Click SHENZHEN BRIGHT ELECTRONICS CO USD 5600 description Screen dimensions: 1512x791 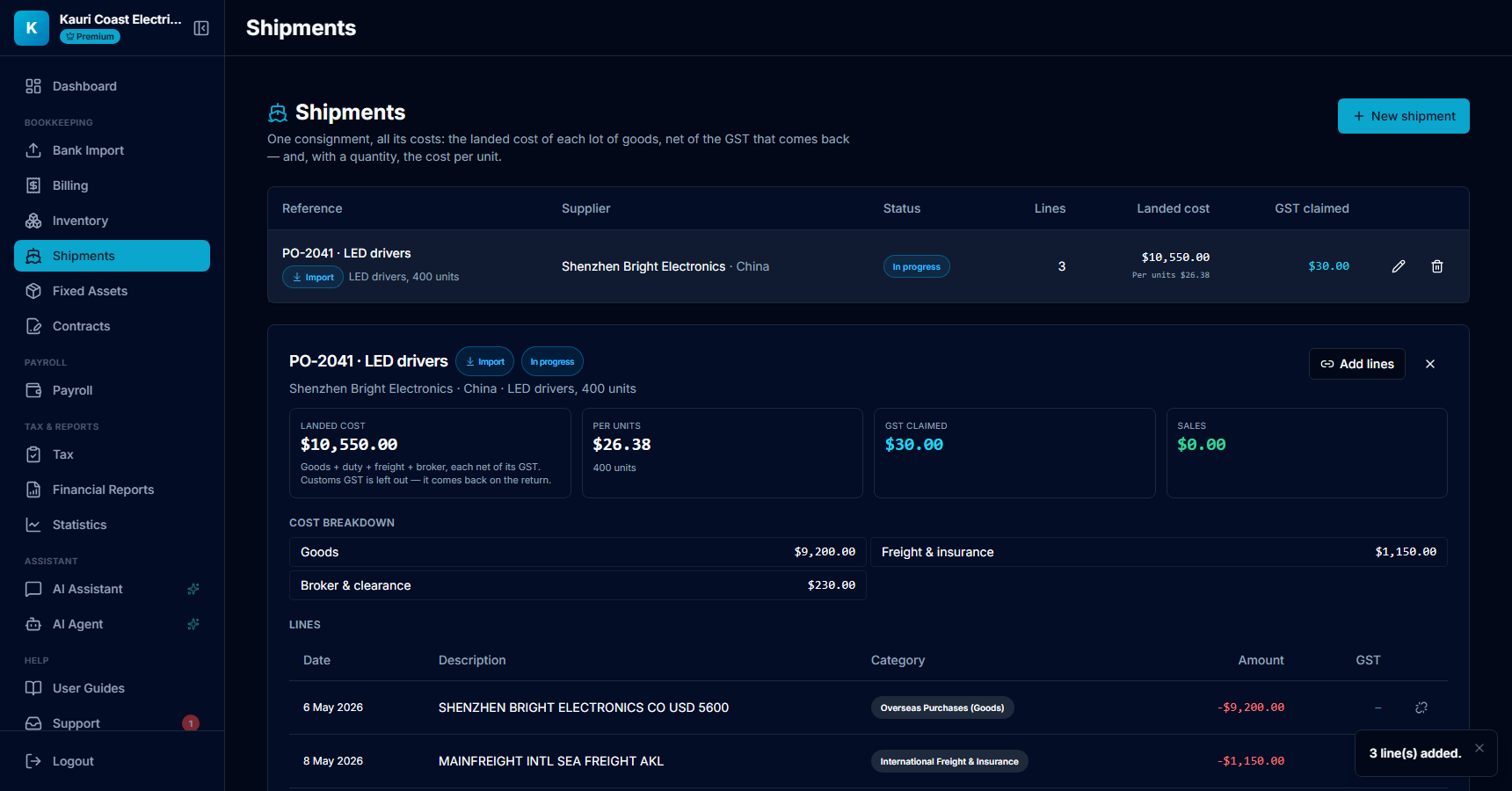click(x=584, y=708)
